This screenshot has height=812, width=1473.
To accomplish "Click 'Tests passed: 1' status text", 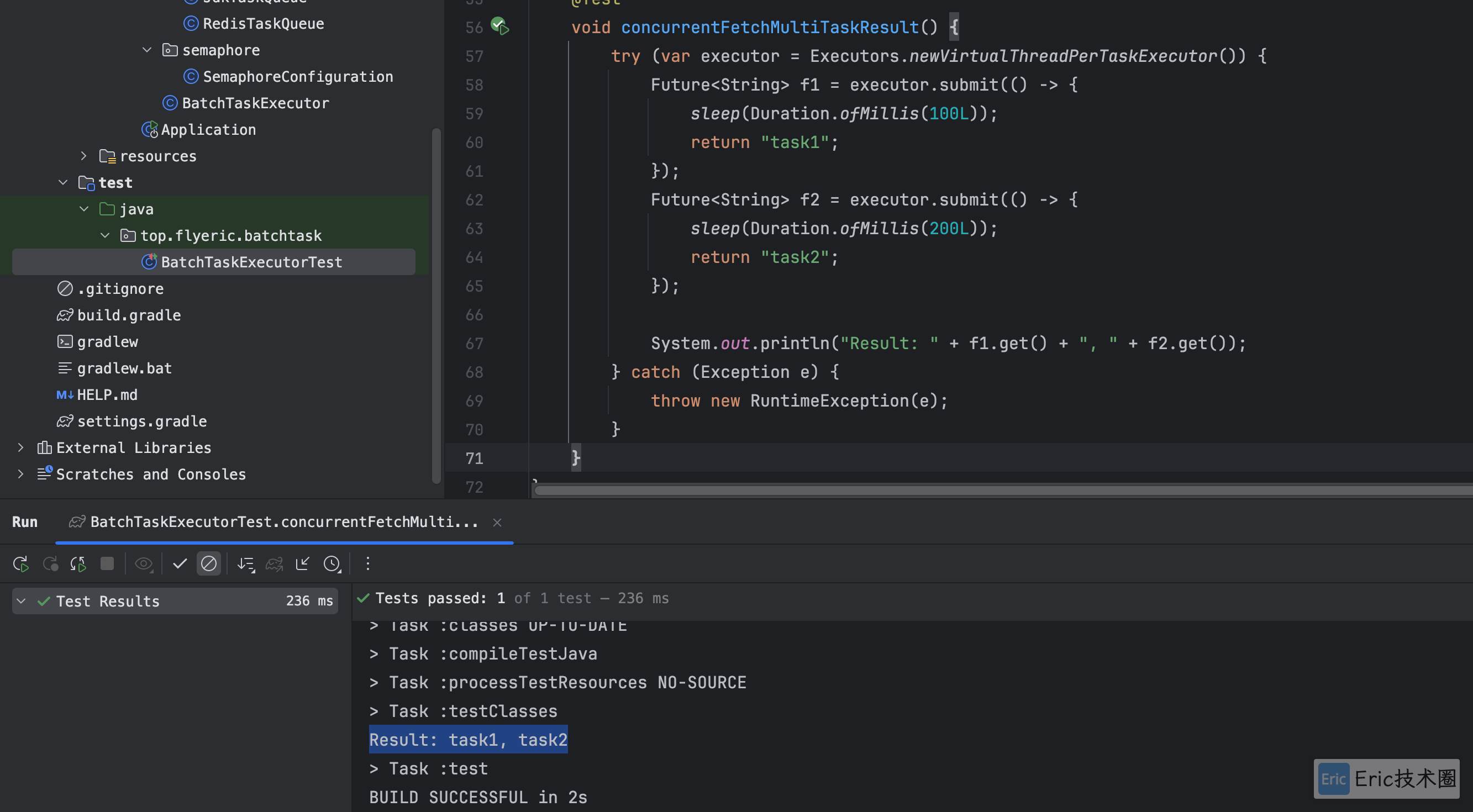I will (440, 598).
